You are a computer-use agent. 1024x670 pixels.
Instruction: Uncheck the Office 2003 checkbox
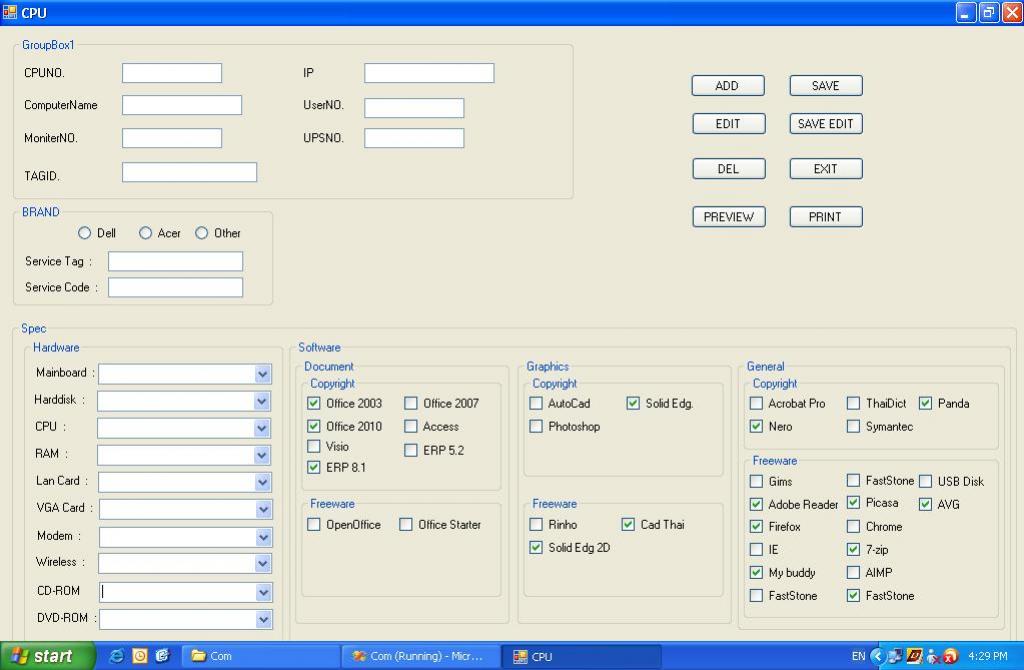pos(314,403)
